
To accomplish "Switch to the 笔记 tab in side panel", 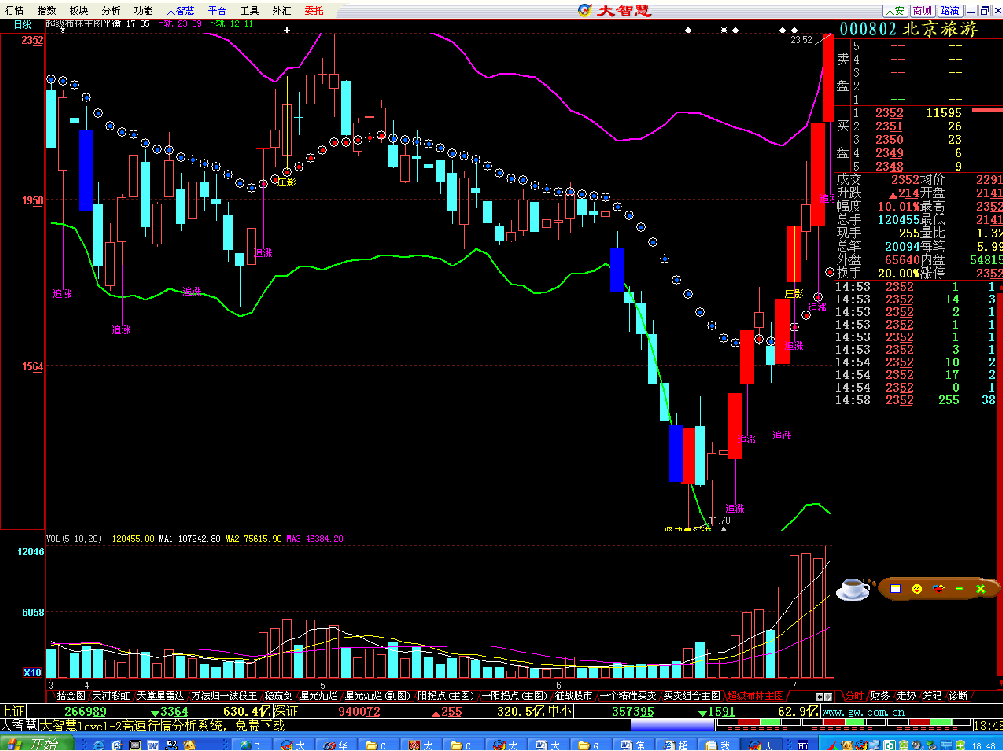I will point(932,695).
